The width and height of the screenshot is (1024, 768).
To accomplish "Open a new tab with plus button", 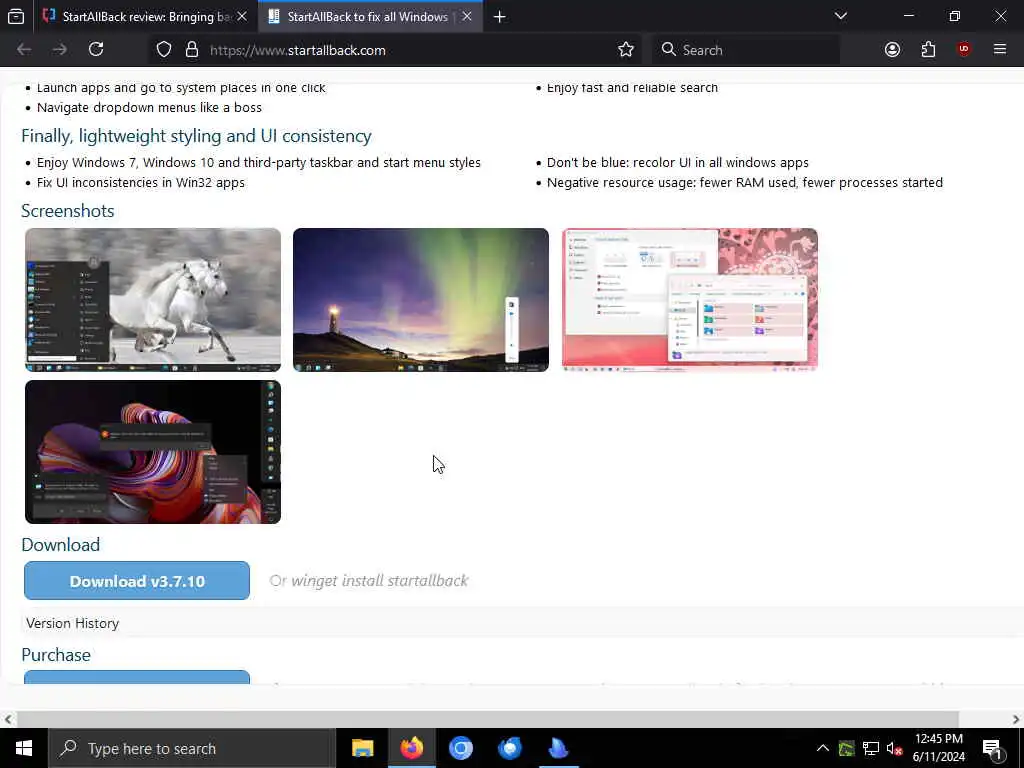I will pos(500,17).
